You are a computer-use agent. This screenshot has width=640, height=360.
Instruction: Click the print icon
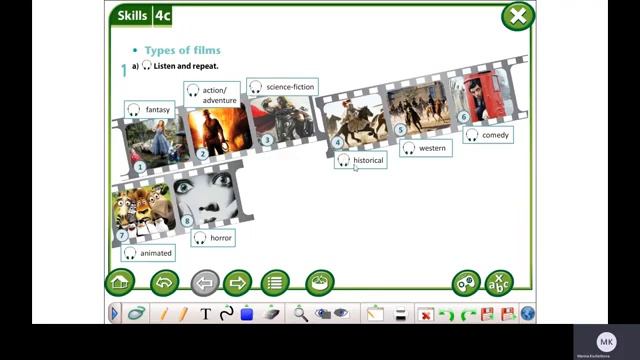click(401, 314)
